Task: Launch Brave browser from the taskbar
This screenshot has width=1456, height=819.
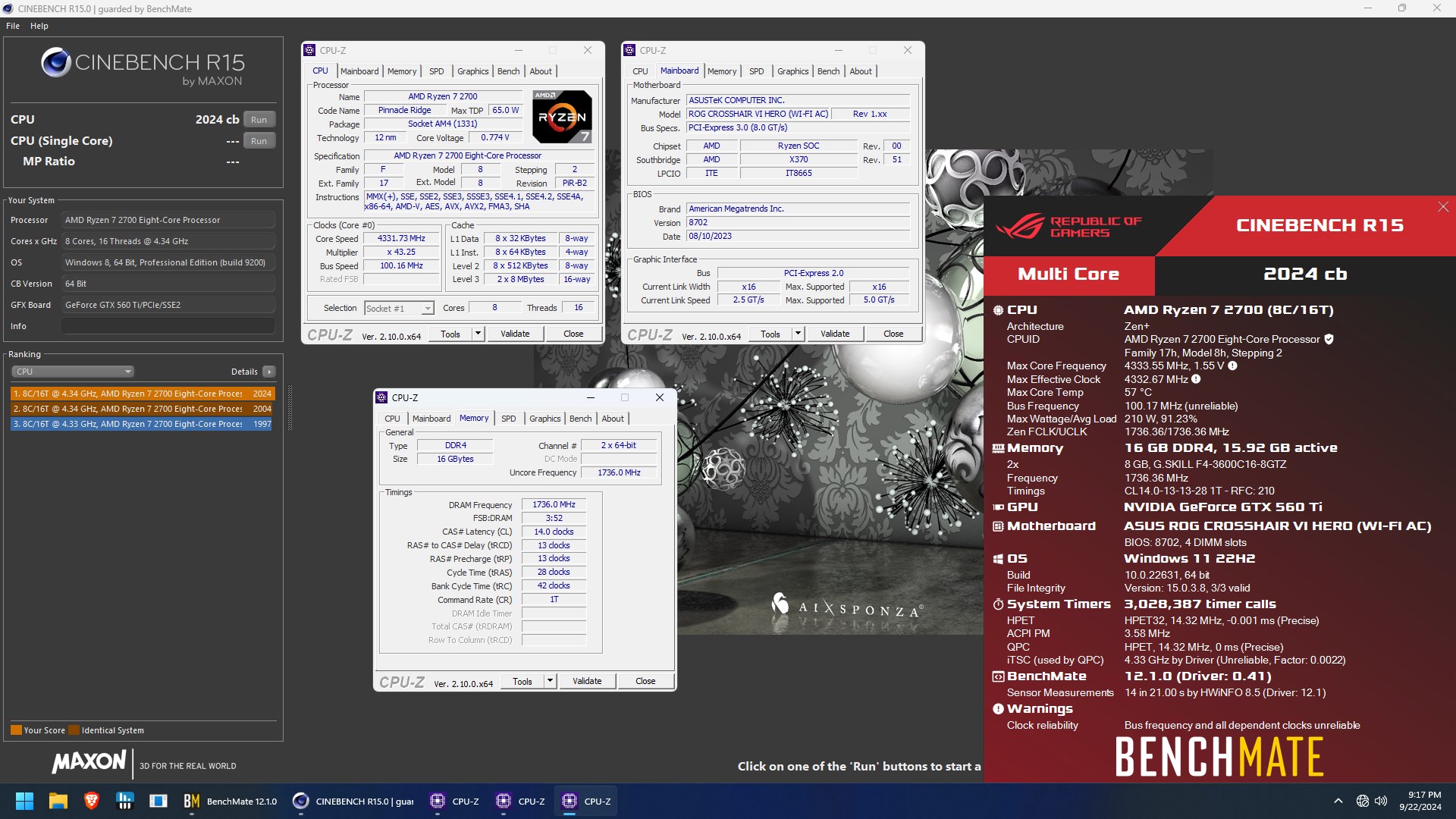Action: pos(92,801)
